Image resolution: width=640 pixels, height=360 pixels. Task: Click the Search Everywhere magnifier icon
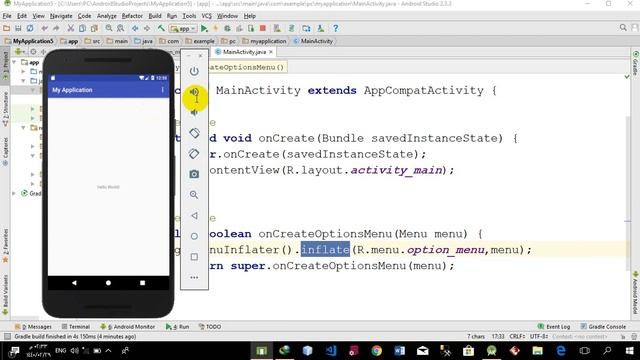pyautogui.click(x=623, y=27)
